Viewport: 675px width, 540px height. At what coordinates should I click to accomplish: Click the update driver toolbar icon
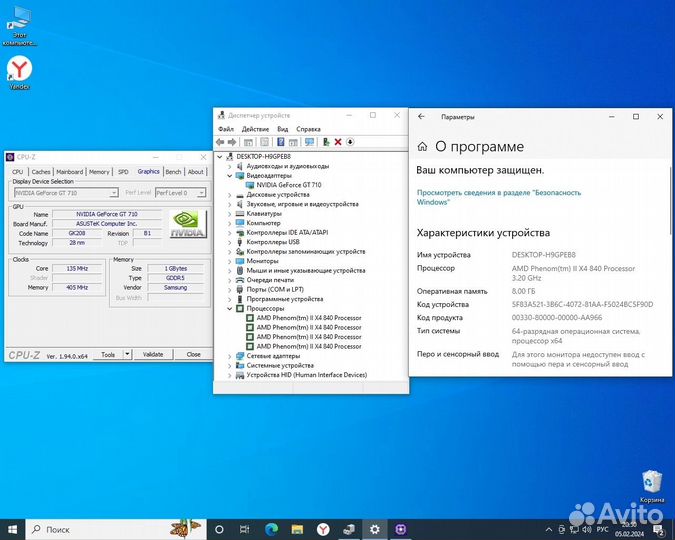coord(326,142)
